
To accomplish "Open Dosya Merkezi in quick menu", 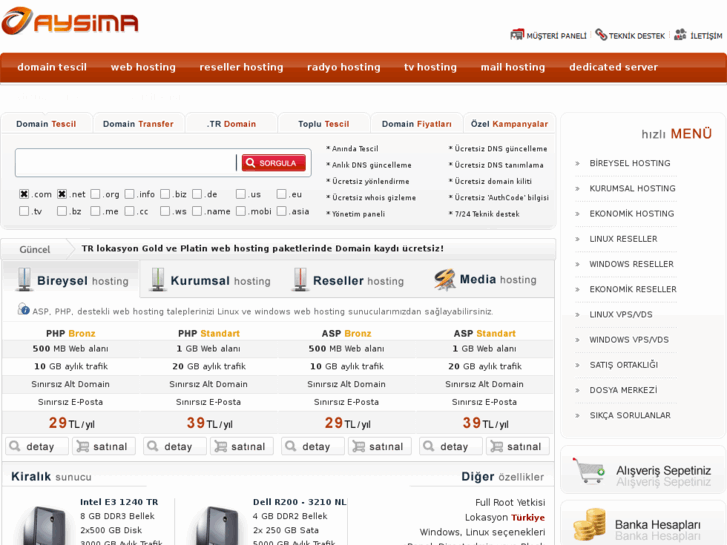I will pyautogui.click(x=623, y=390).
